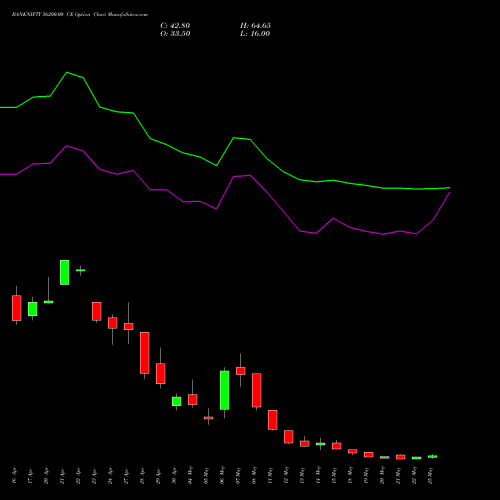Viewport: 500px width, 500px height.
Task: Click the red candle above 11 May
Action: [273, 420]
